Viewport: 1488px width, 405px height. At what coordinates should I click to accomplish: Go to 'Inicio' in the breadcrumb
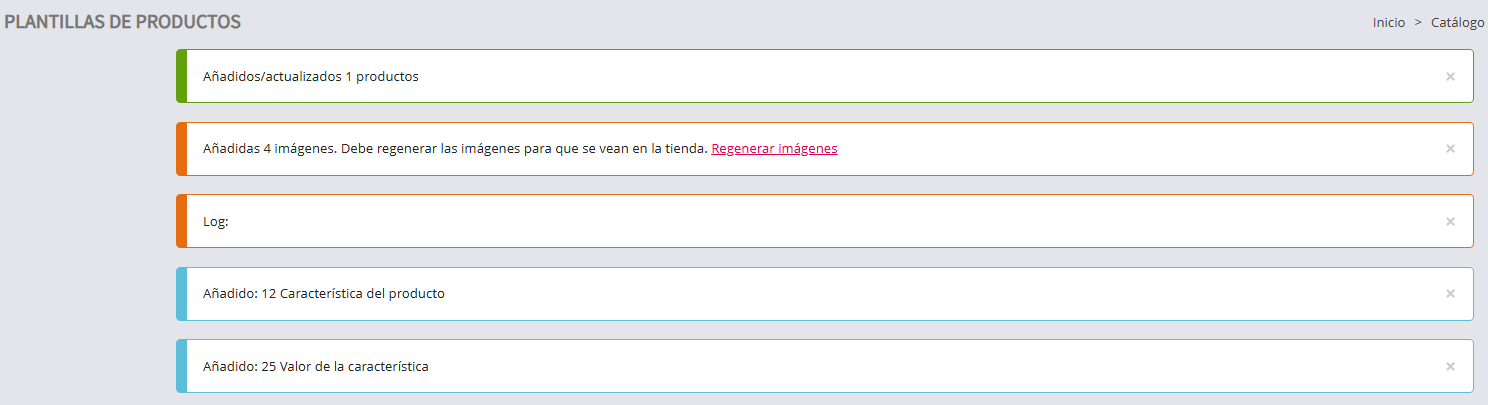click(x=1388, y=22)
